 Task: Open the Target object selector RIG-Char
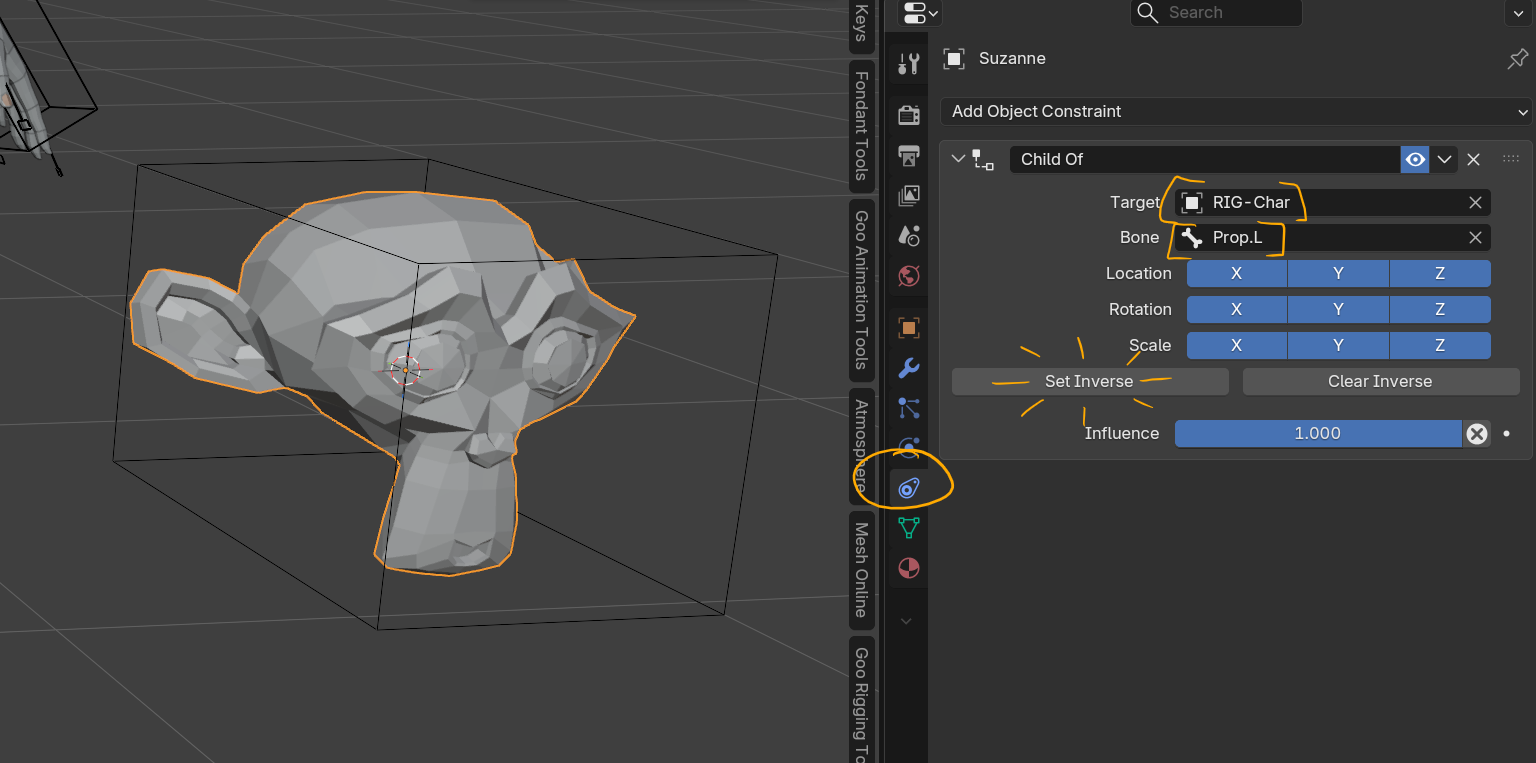tap(1320, 202)
